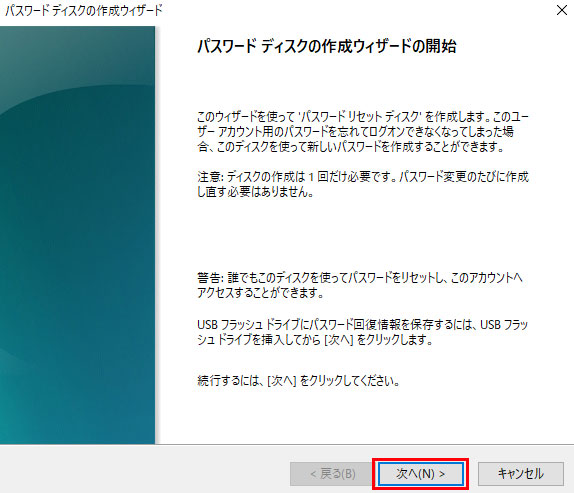The image size is (574, 493).
Task: Click the line ending with 作成し直す必要はありません。
Action: (256, 192)
